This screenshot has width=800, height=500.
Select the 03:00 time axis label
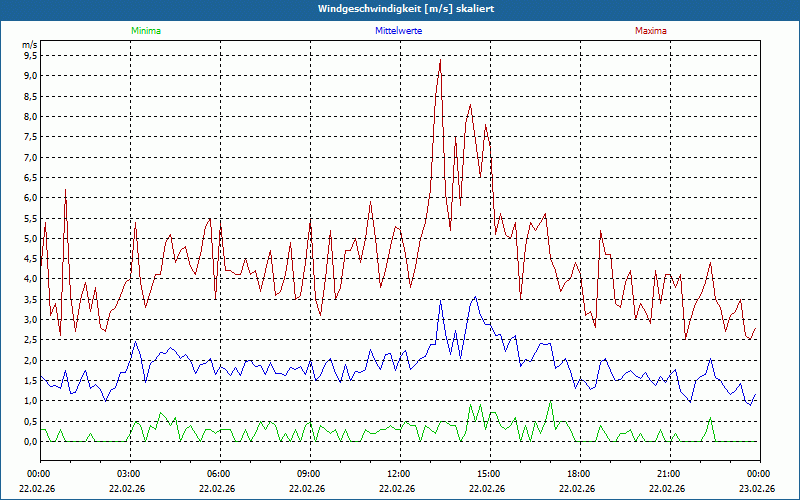129,474
